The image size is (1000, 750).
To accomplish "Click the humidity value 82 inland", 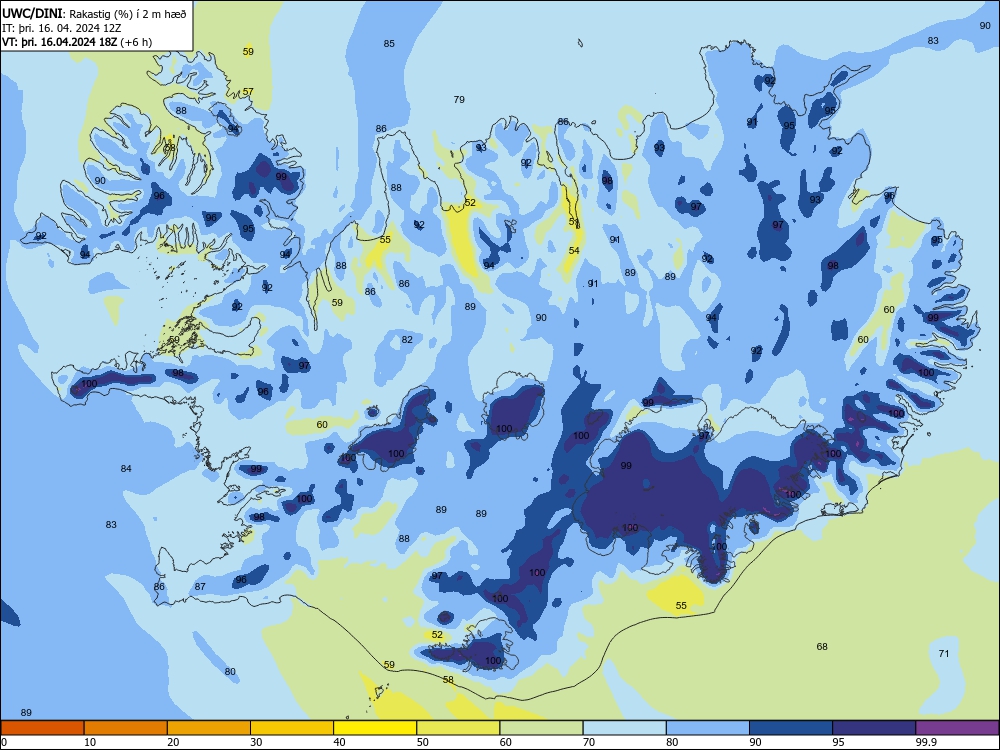I will 407,340.
